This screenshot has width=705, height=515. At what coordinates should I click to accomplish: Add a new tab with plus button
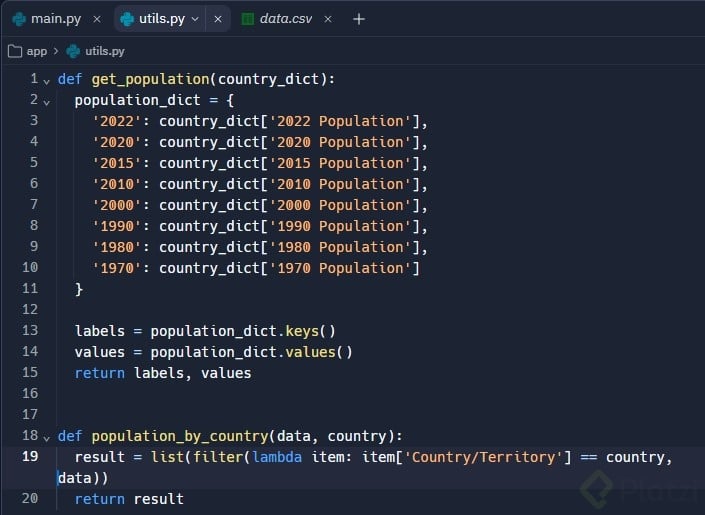point(359,19)
